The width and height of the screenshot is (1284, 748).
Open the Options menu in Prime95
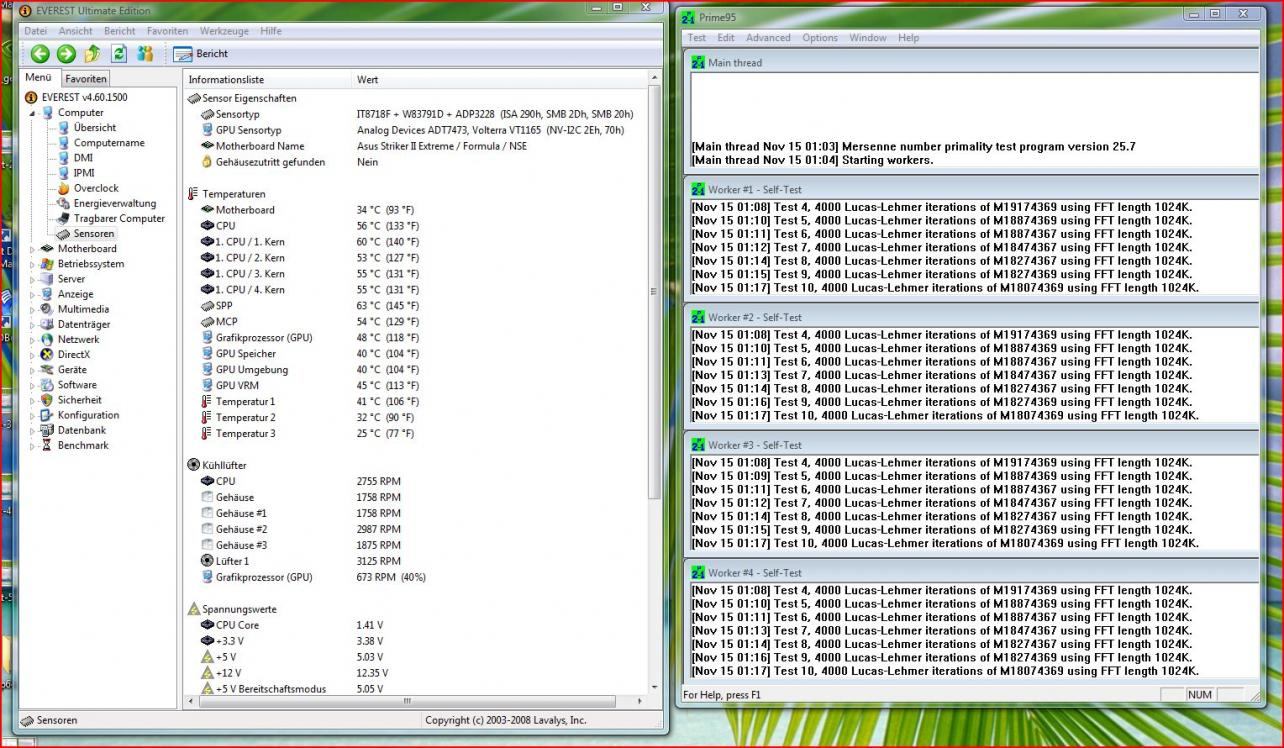click(x=820, y=38)
